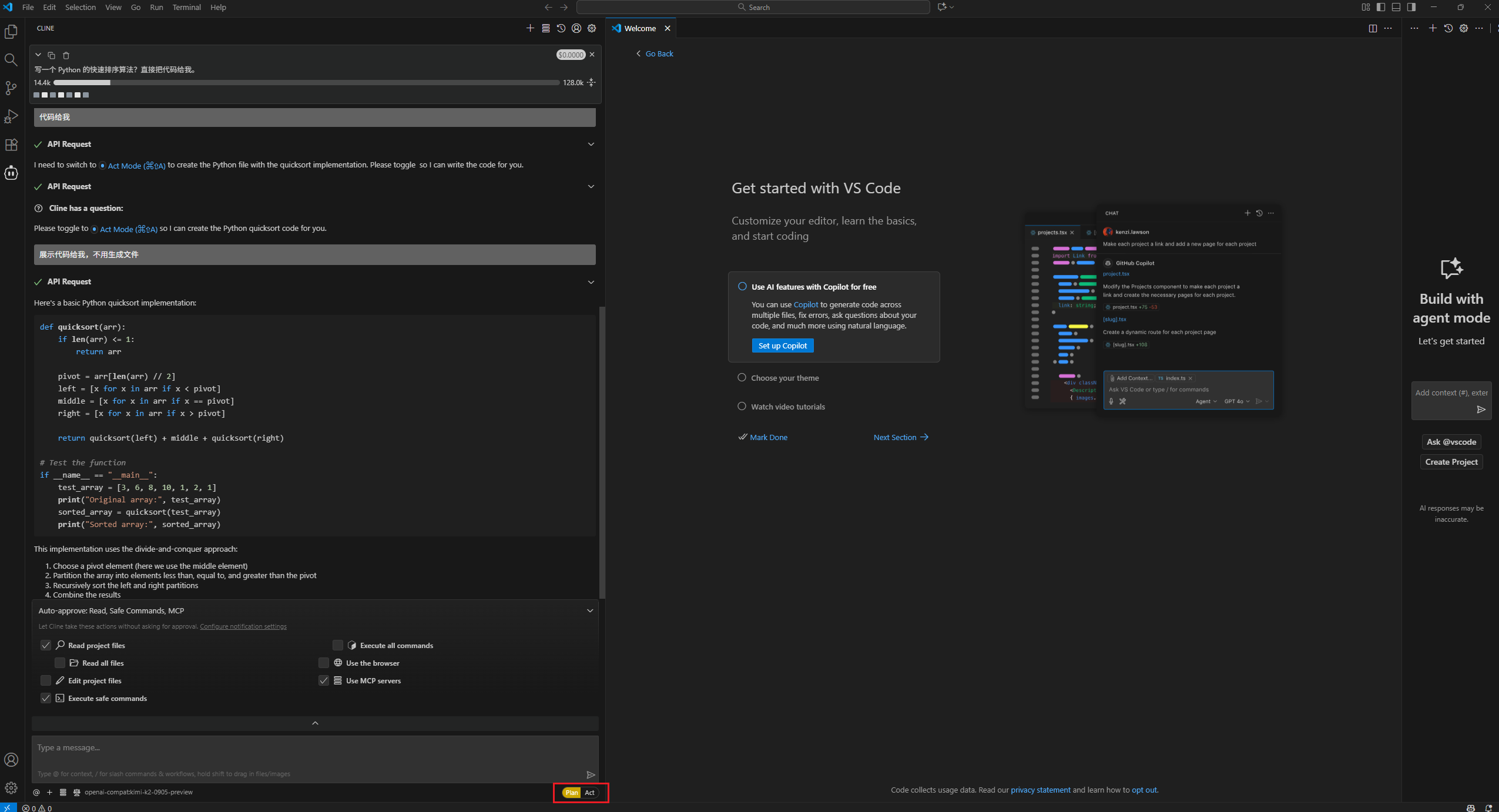Collapse the Auto-approve settings chevron
The height and width of the screenshot is (812, 1499).
click(590, 610)
